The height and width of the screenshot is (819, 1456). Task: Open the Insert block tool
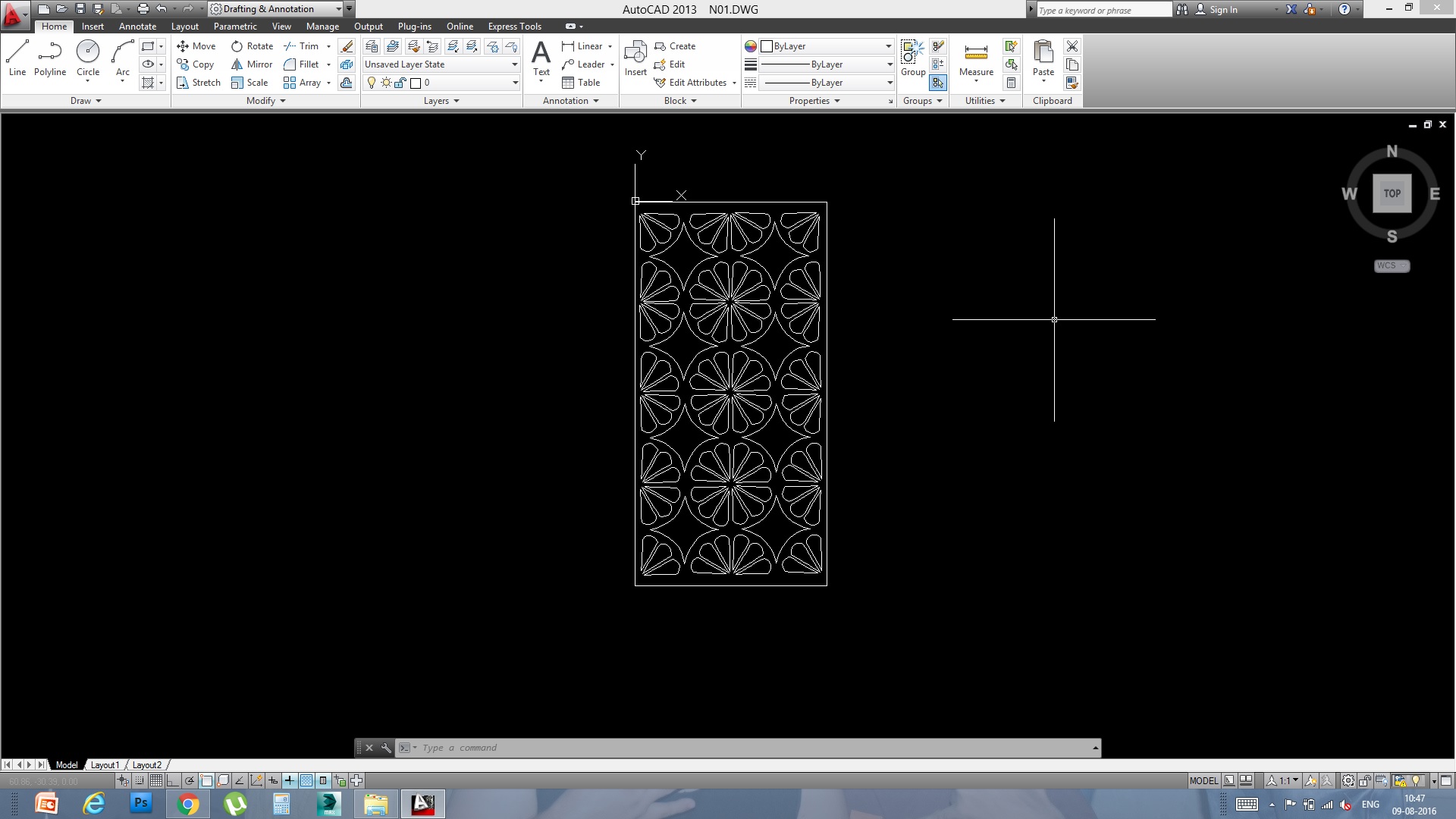click(x=635, y=58)
